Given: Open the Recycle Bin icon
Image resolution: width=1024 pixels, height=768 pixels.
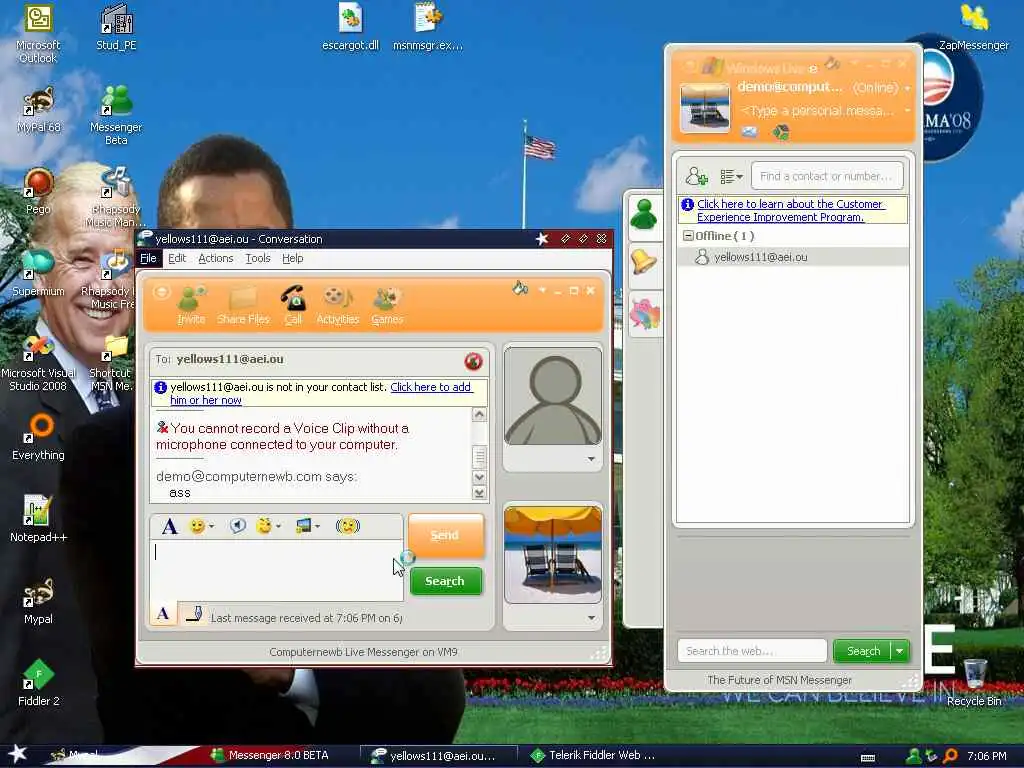Looking at the screenshot, I should 974,683.
